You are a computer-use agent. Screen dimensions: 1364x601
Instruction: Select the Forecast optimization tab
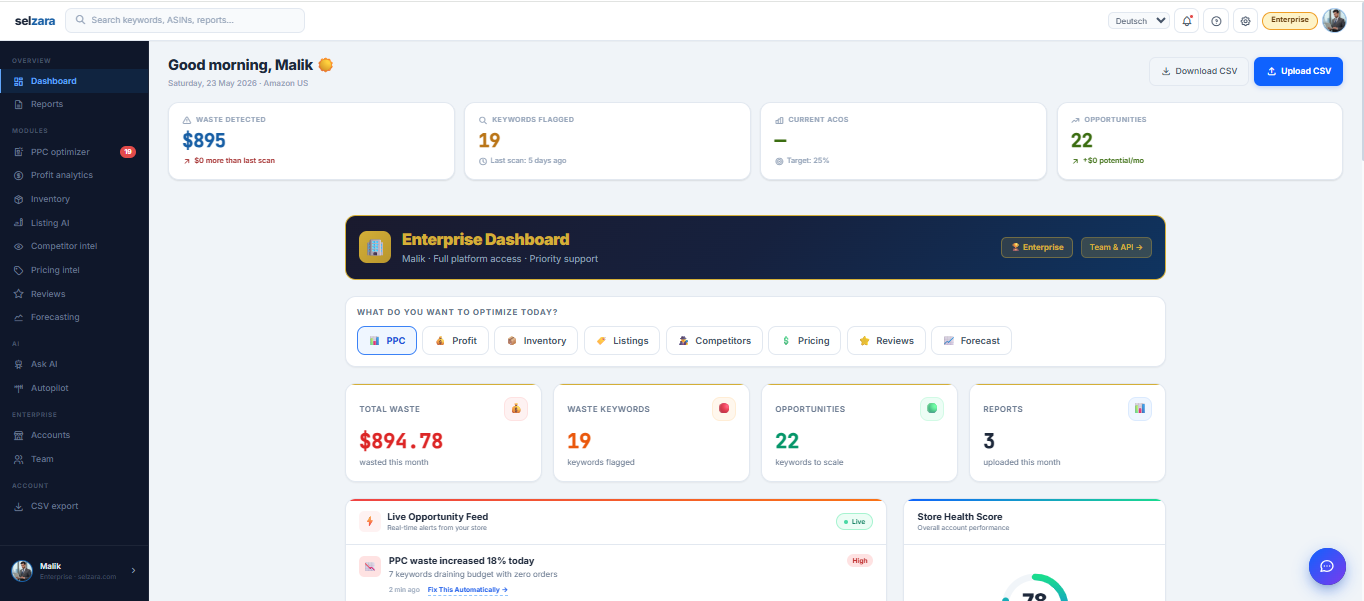pos(971,340)
